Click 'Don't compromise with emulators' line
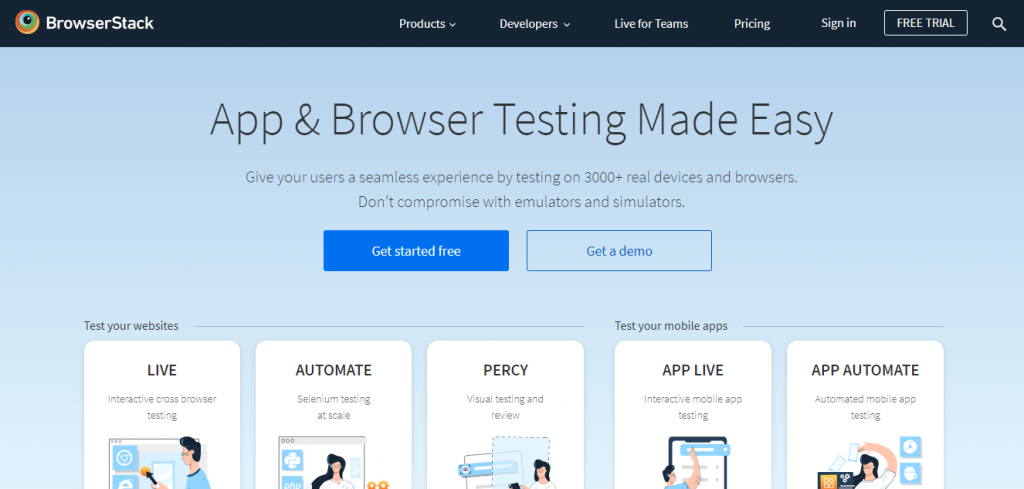The width and height of the screenshot is (1024, 489). [x=521, y=202]
